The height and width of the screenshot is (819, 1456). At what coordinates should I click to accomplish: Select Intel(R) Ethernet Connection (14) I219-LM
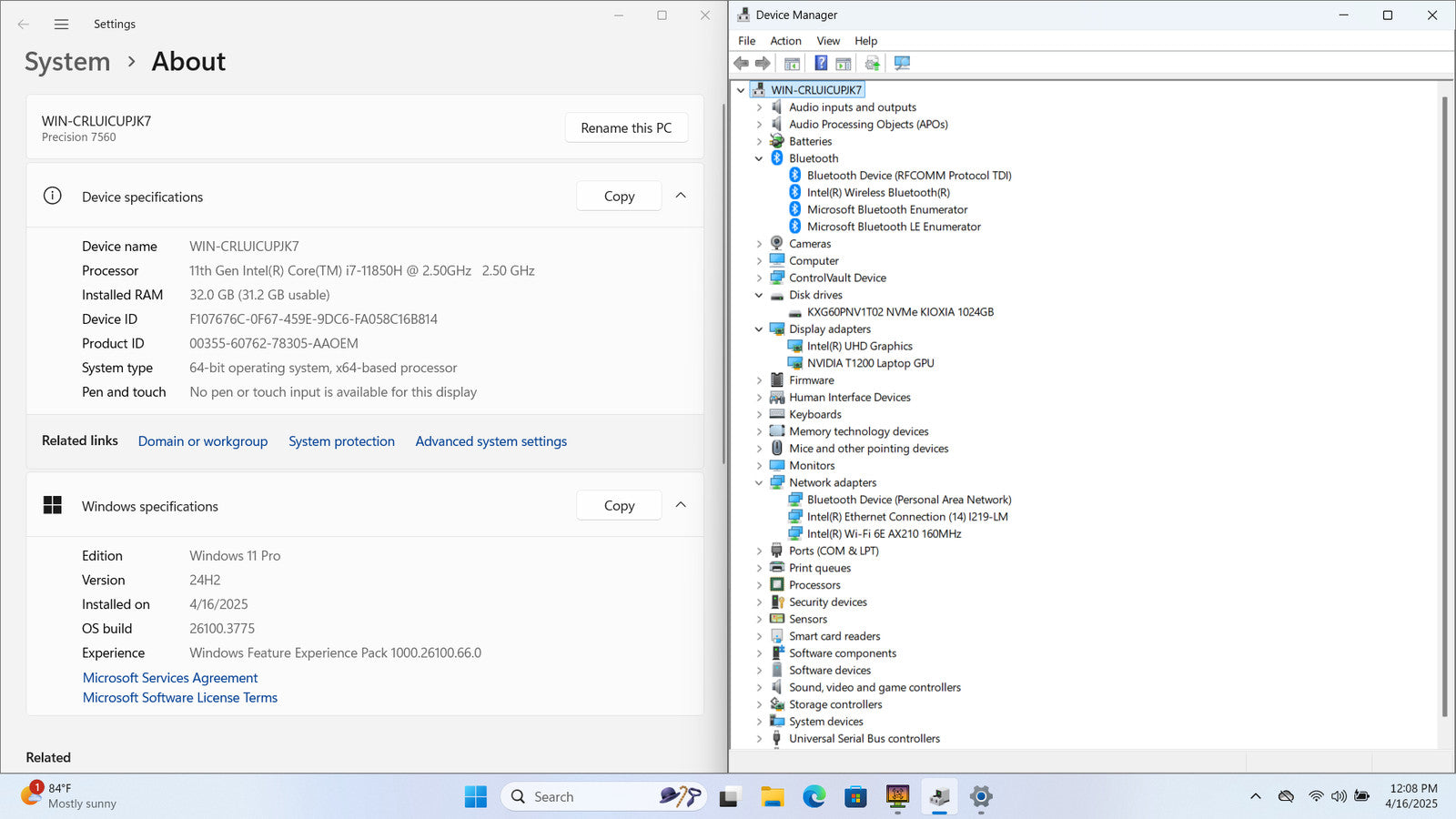point(907,517)
